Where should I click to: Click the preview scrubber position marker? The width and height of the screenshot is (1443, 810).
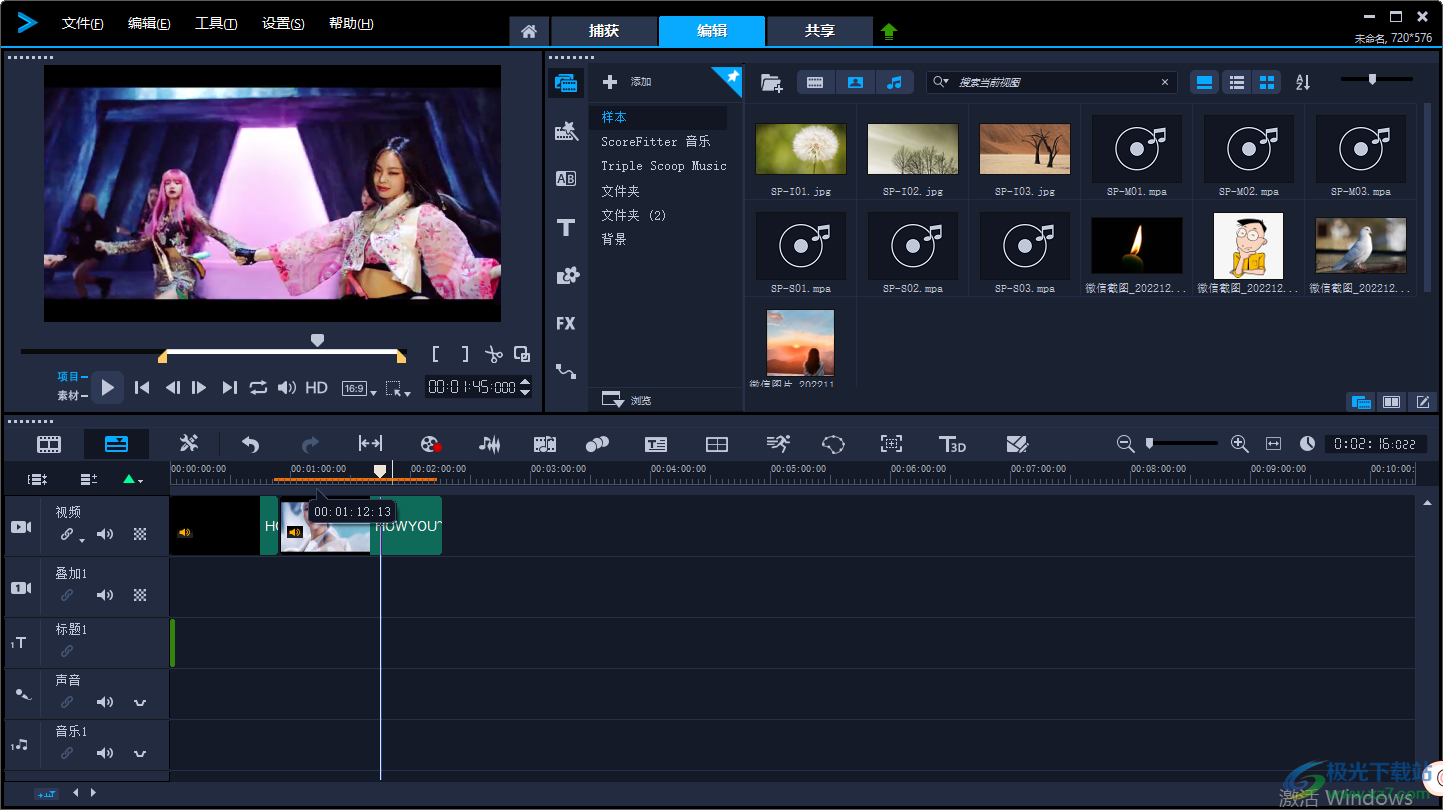318,340
